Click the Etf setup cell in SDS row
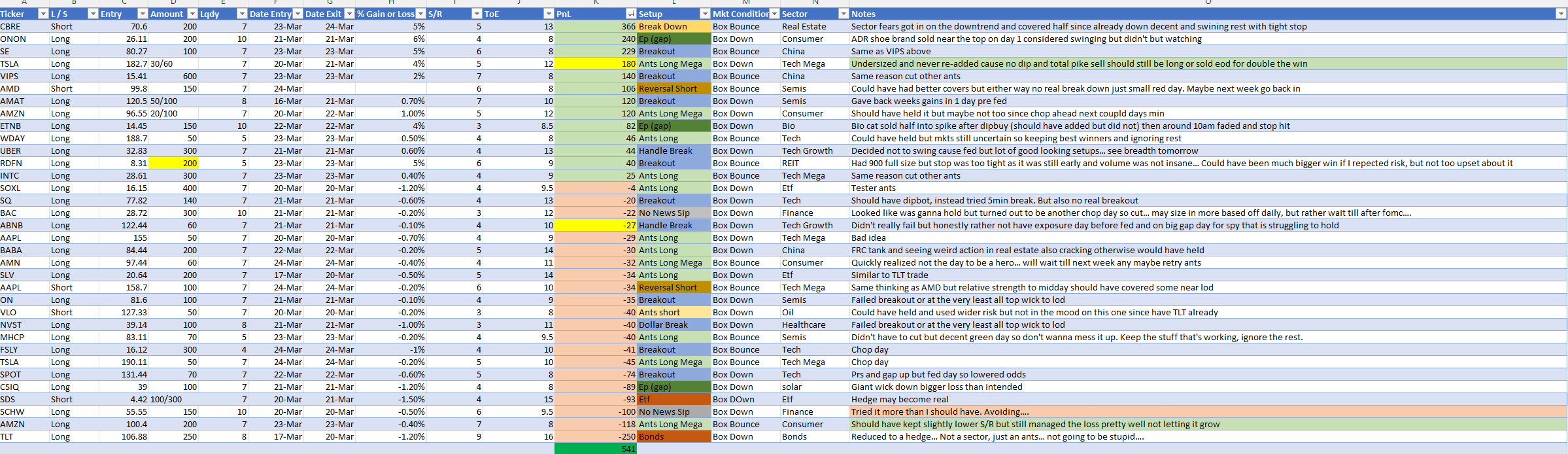The image size is (1568, 454). pyautogui.click(x=674, y=399)
